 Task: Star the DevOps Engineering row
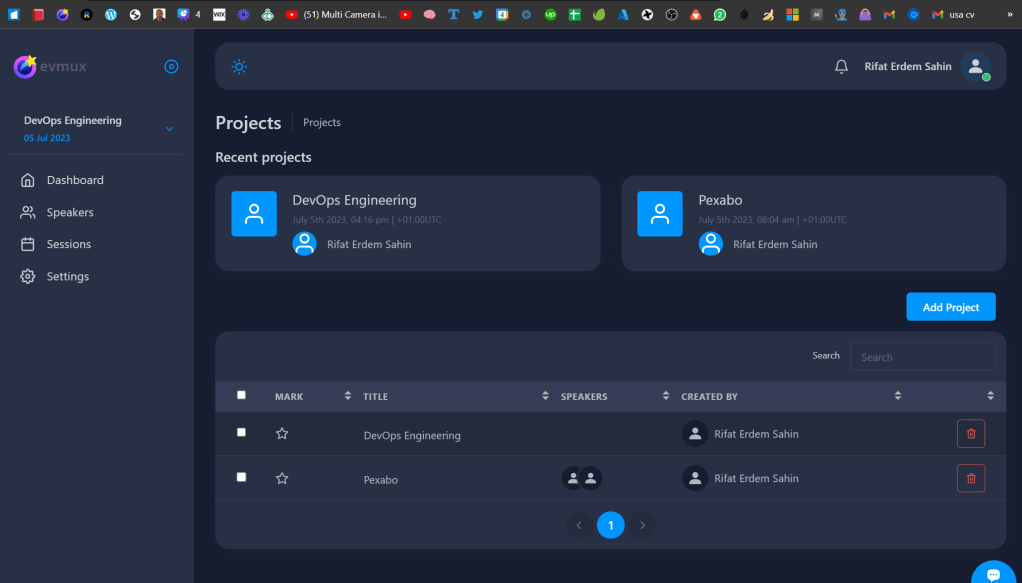point(282,434)
